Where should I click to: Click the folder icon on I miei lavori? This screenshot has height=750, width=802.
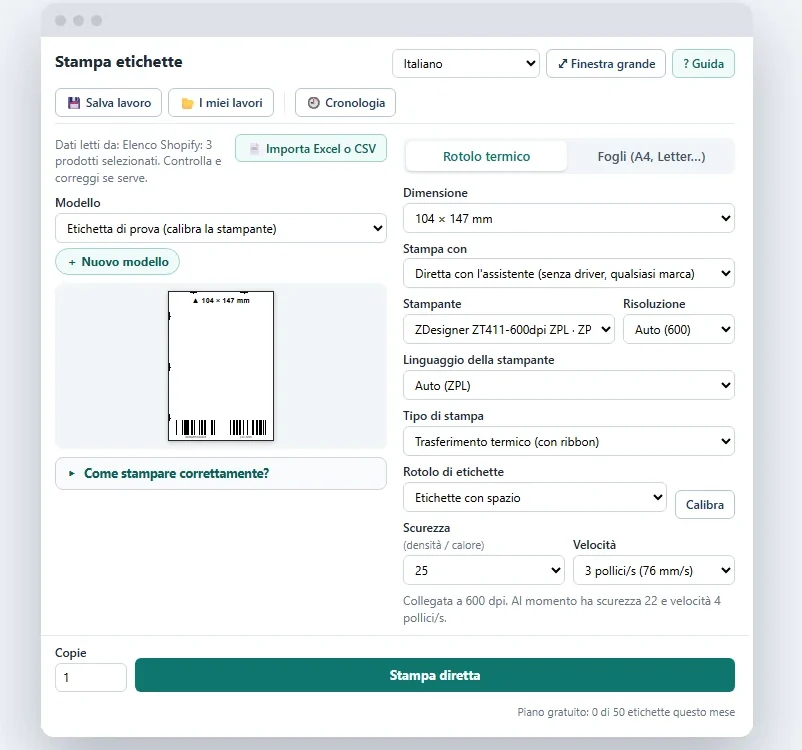(x=188, y=103)
